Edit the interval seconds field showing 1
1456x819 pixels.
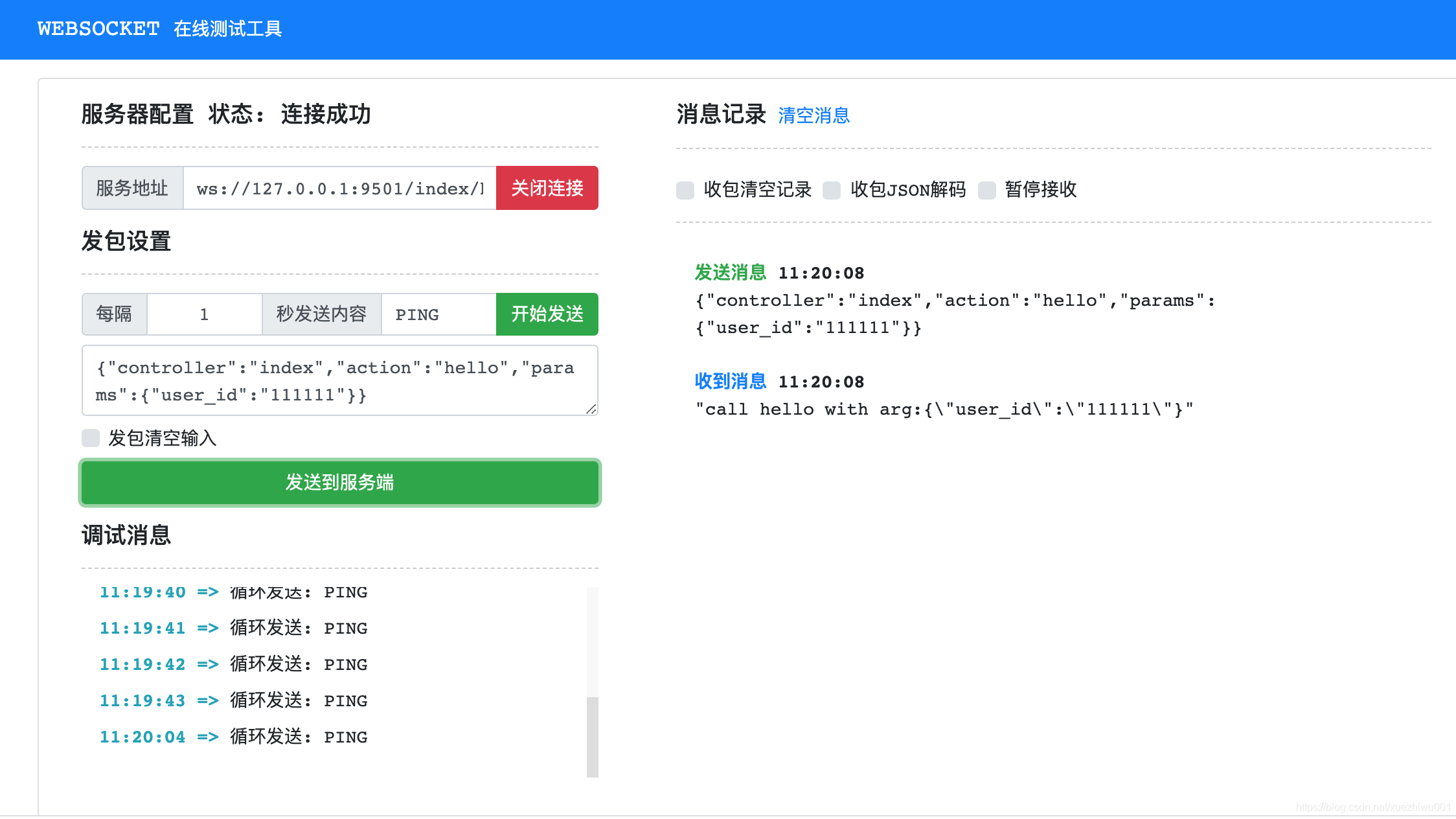(205, 314)
